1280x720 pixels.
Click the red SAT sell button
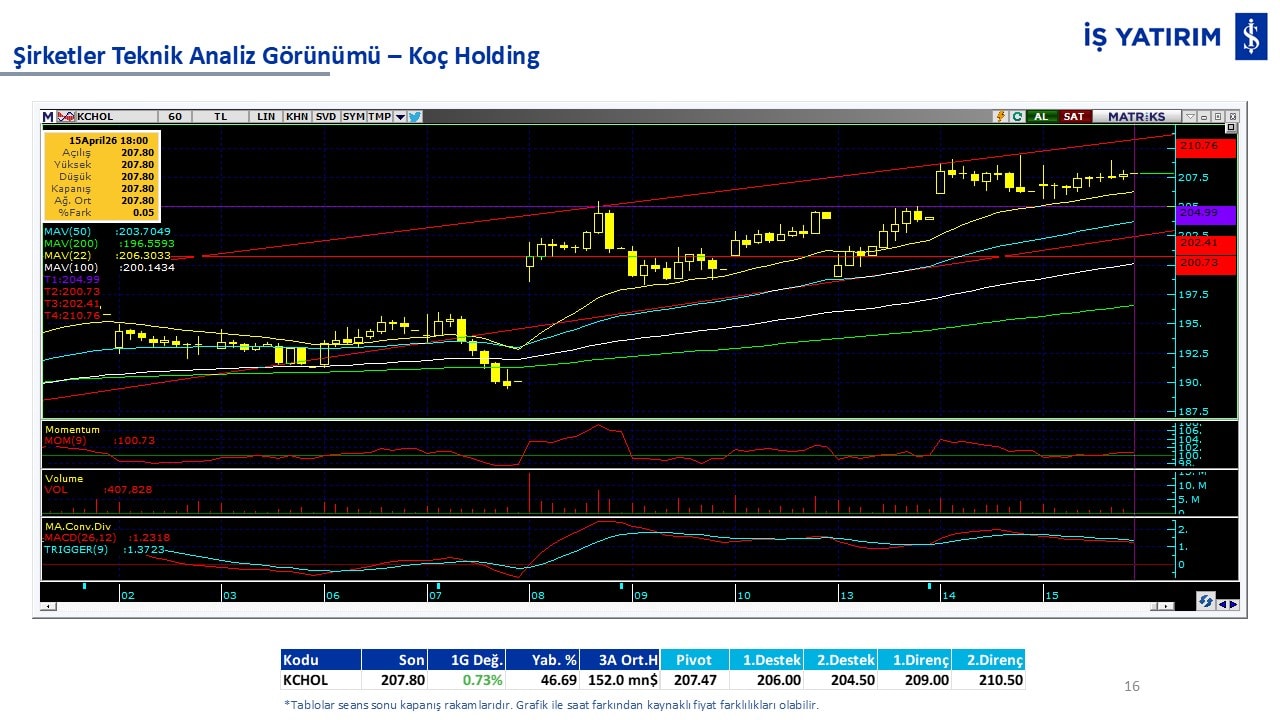1073,117
